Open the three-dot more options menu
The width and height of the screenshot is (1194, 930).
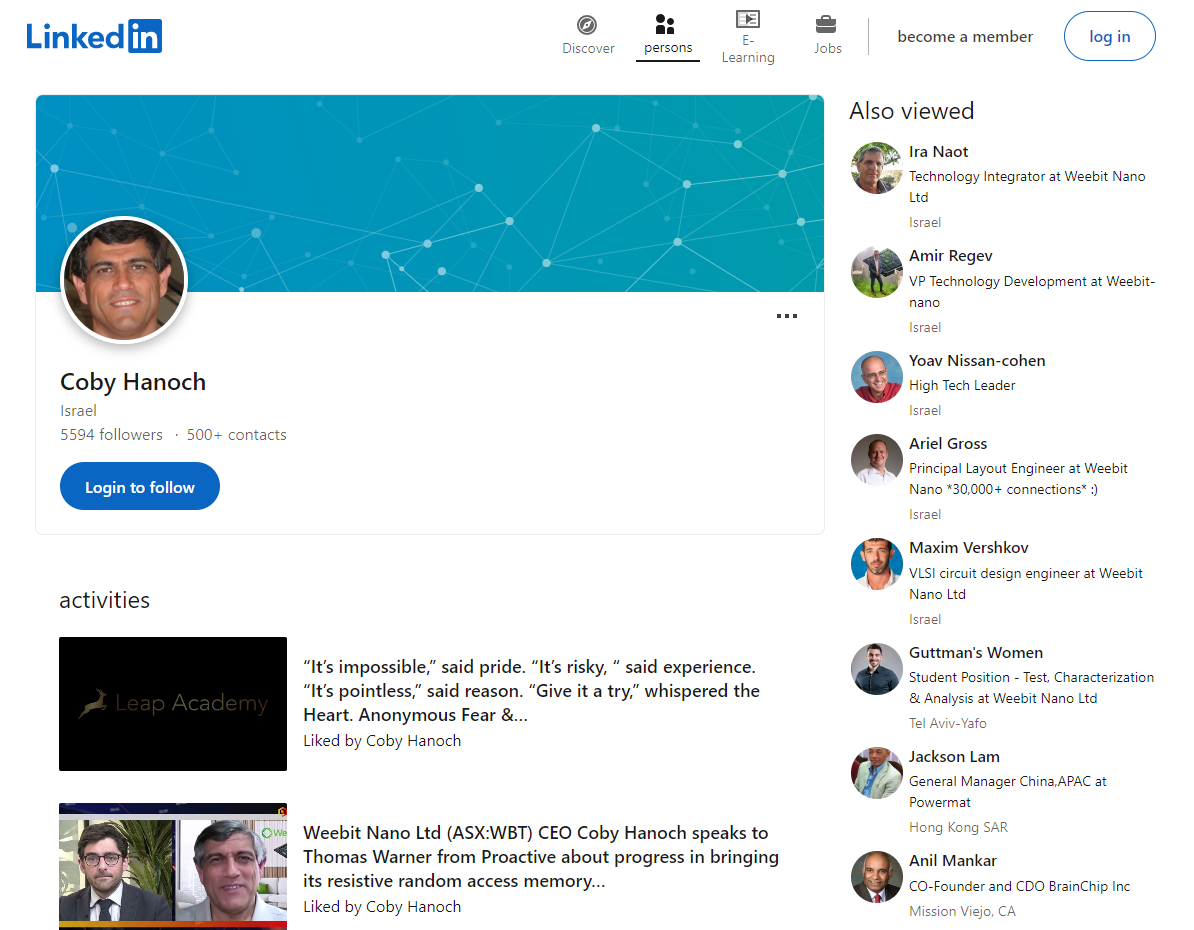787,316
